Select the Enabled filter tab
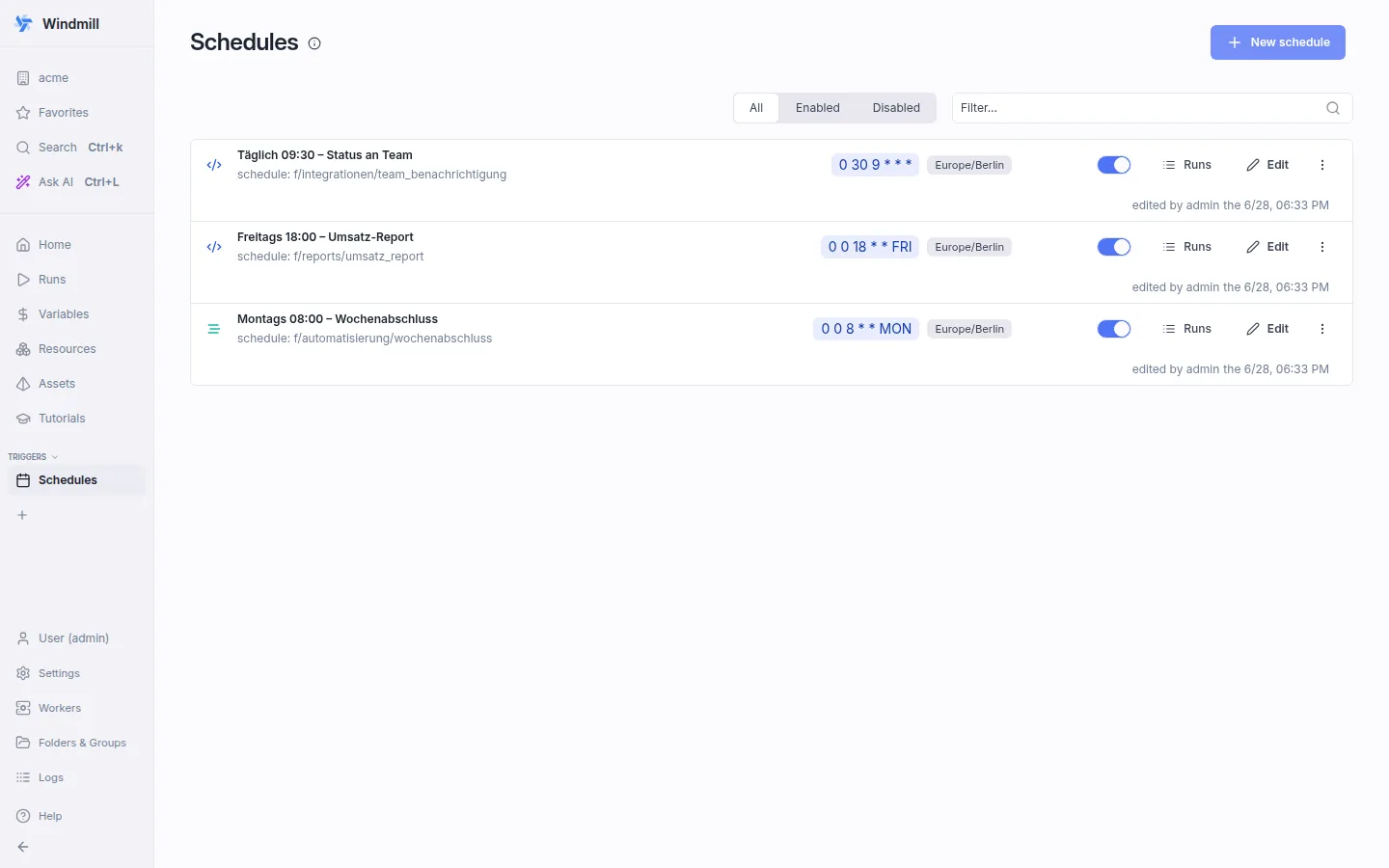This screenshot has height=868, width=1389. (818, 108)
